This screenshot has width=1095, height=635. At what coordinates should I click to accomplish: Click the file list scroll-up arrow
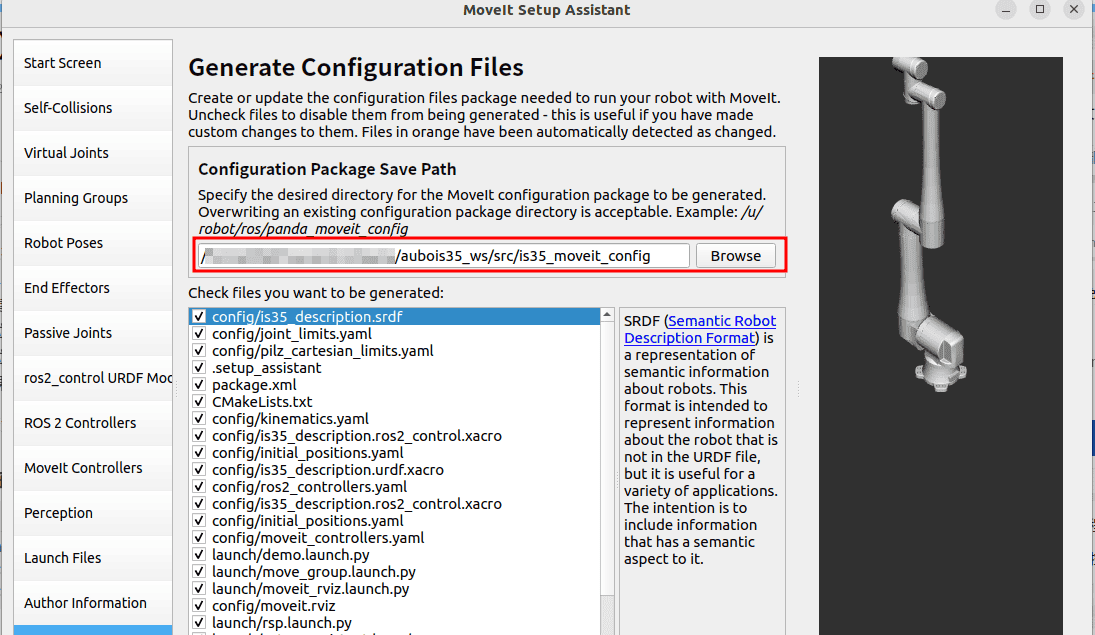click(x=607, y=315)
